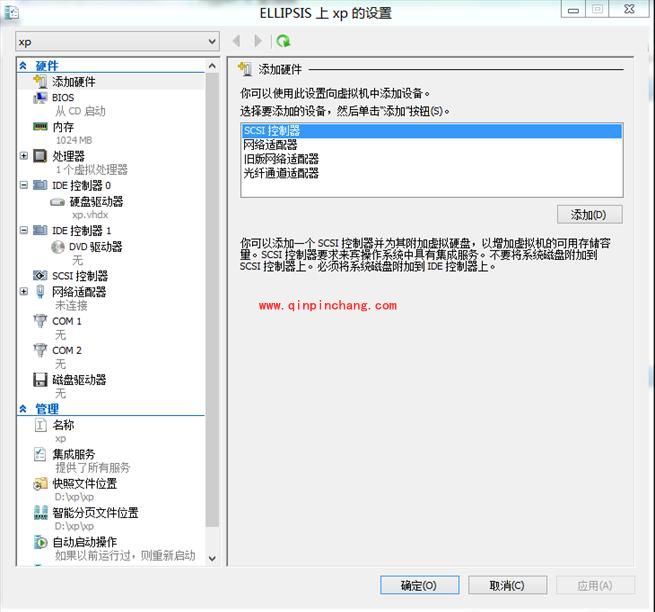Select SCSI 控制器 in device list

tap(432, 131)
